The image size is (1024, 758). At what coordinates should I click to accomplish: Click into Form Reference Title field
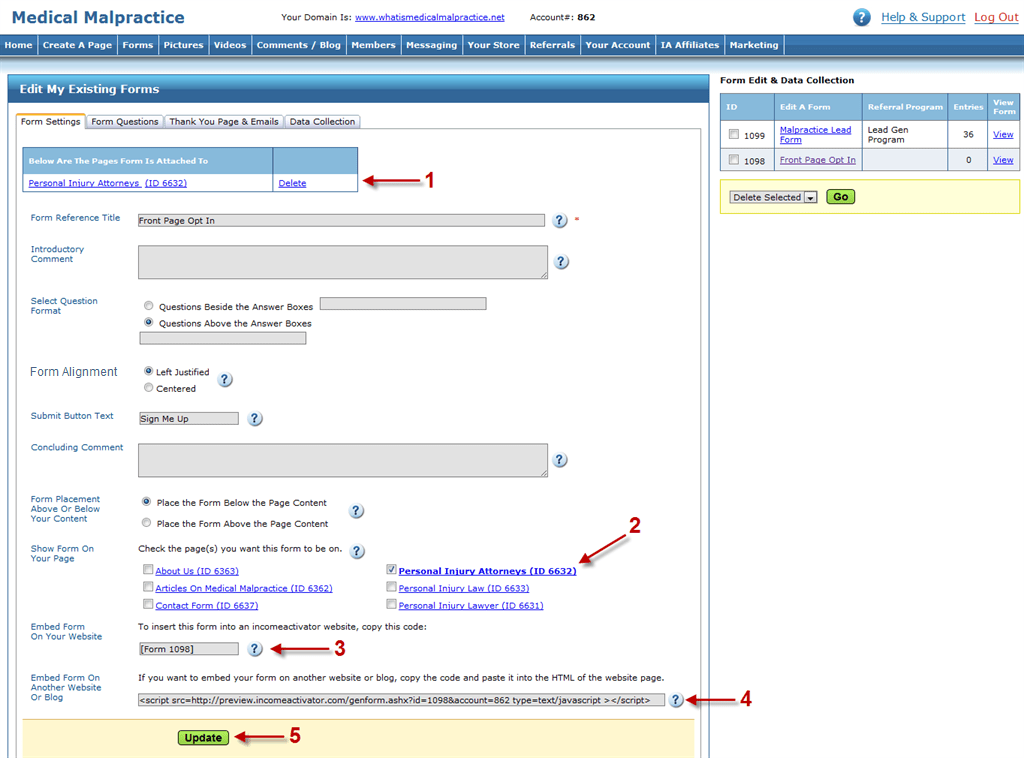point(341,221)
